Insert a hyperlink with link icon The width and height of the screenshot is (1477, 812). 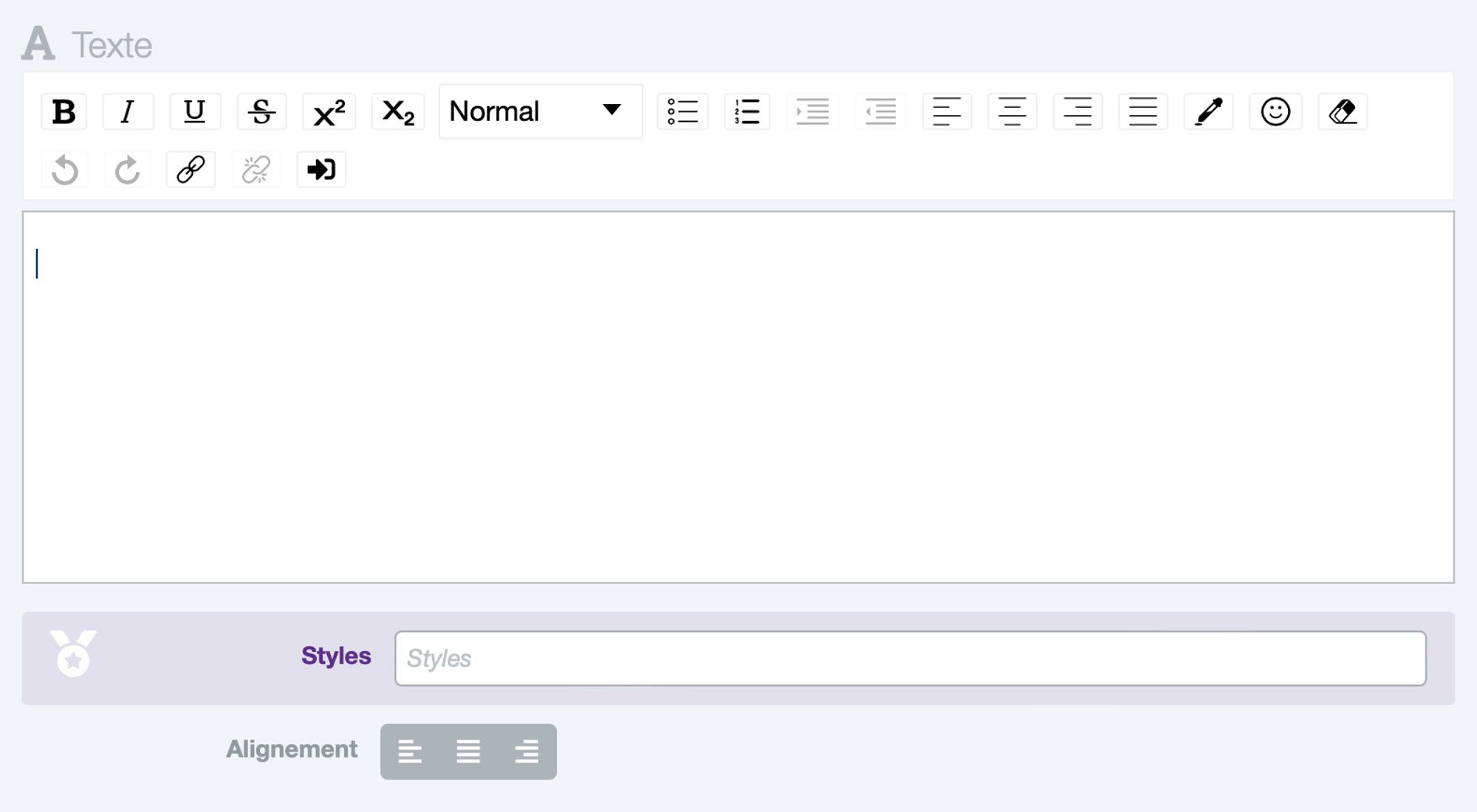point(191,170)
